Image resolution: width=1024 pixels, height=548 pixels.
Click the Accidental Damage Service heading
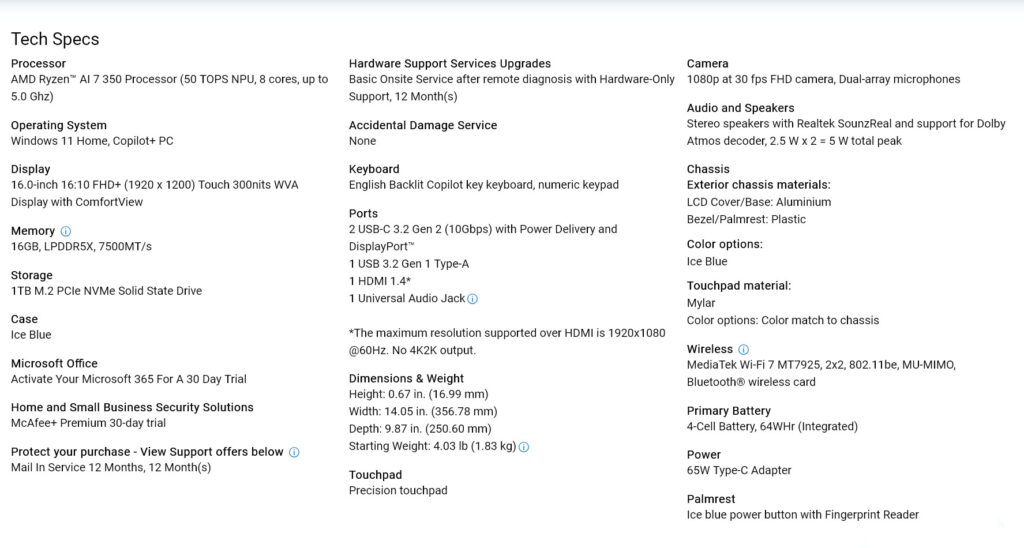423,125
